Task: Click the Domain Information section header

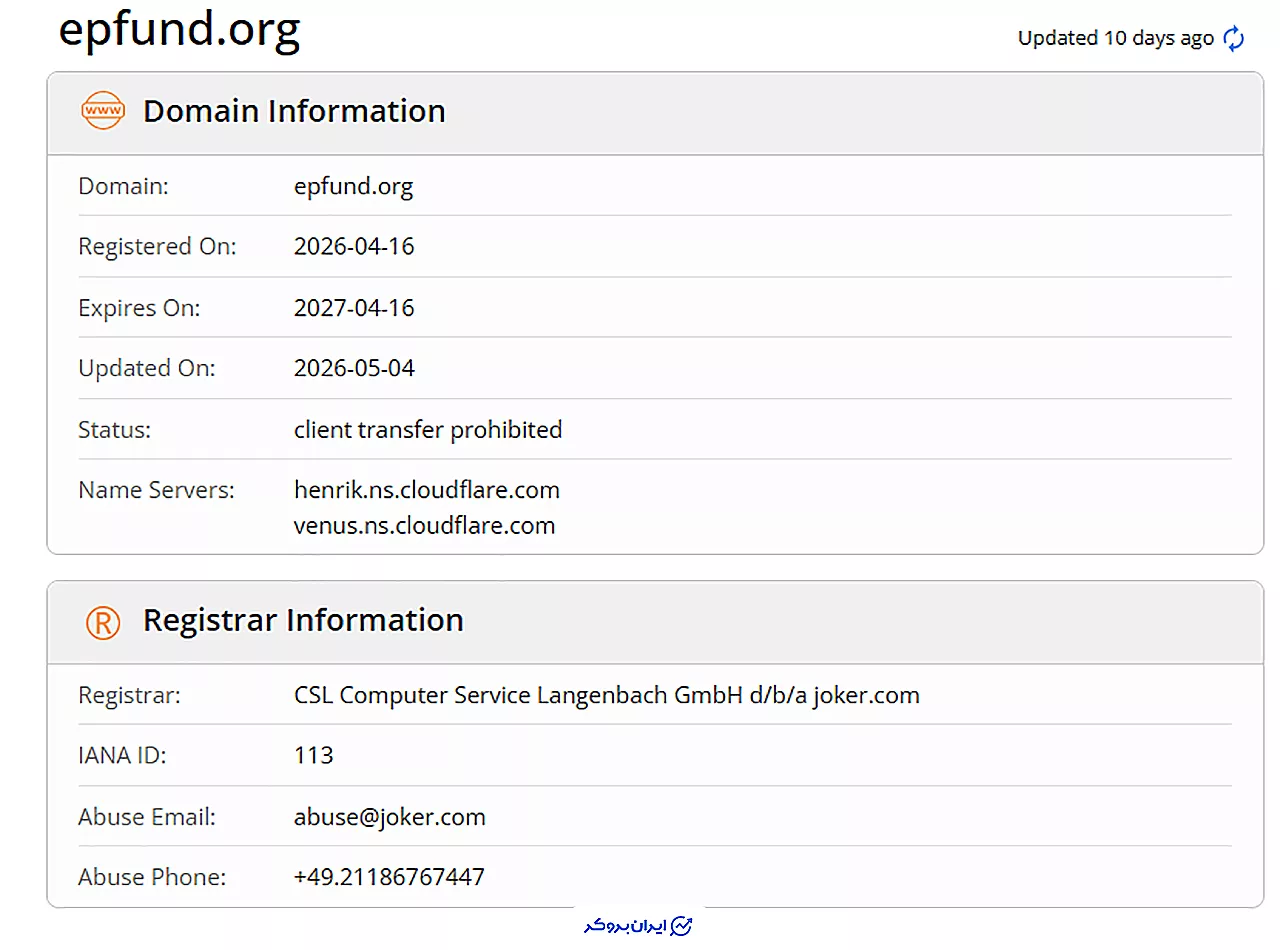Action: [294, 111]
